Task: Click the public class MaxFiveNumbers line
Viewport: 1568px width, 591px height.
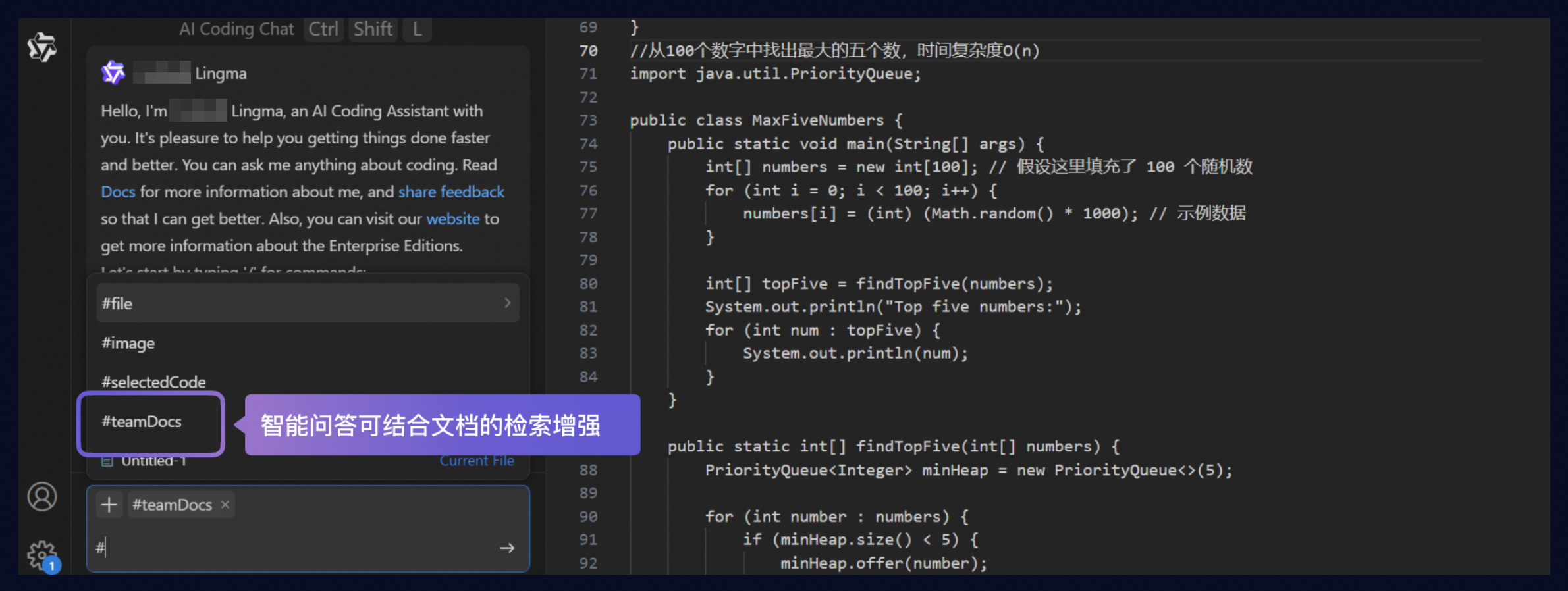Action: click(766, 120)
